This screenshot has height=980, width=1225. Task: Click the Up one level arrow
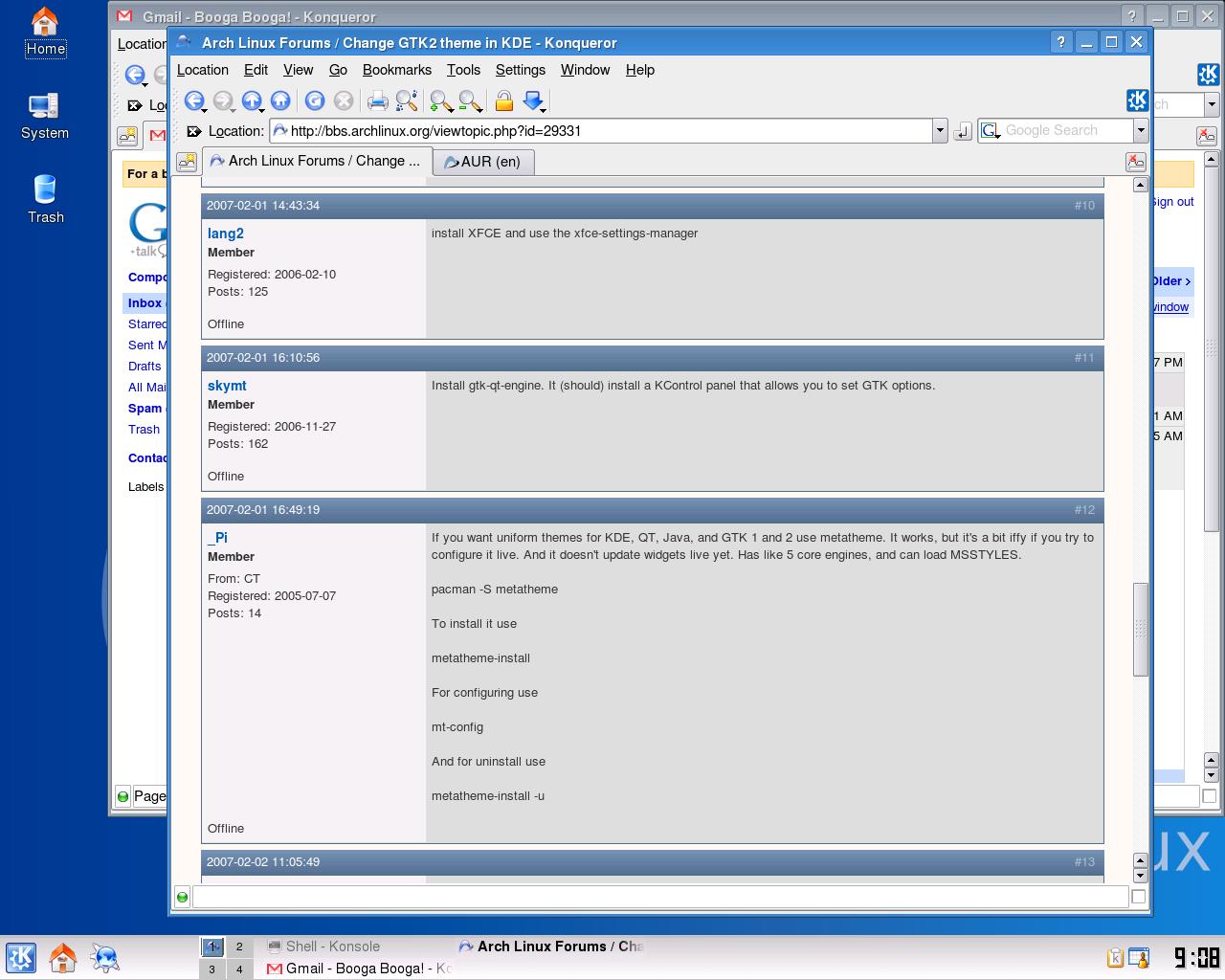click(252, 100)
